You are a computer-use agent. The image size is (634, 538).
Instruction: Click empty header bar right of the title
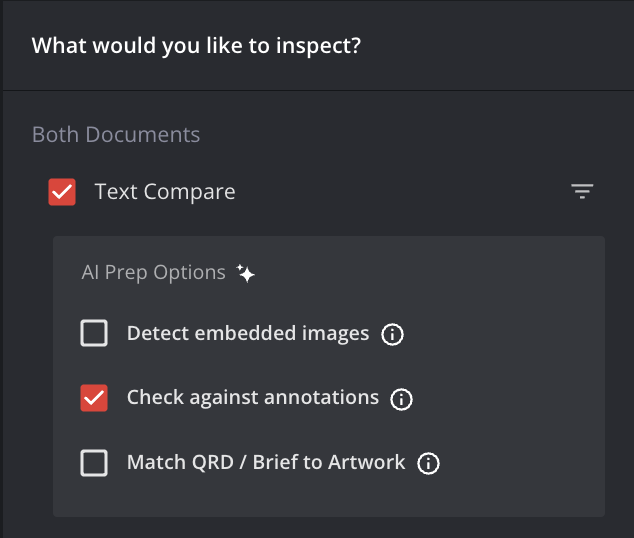(x=500, y=46)
